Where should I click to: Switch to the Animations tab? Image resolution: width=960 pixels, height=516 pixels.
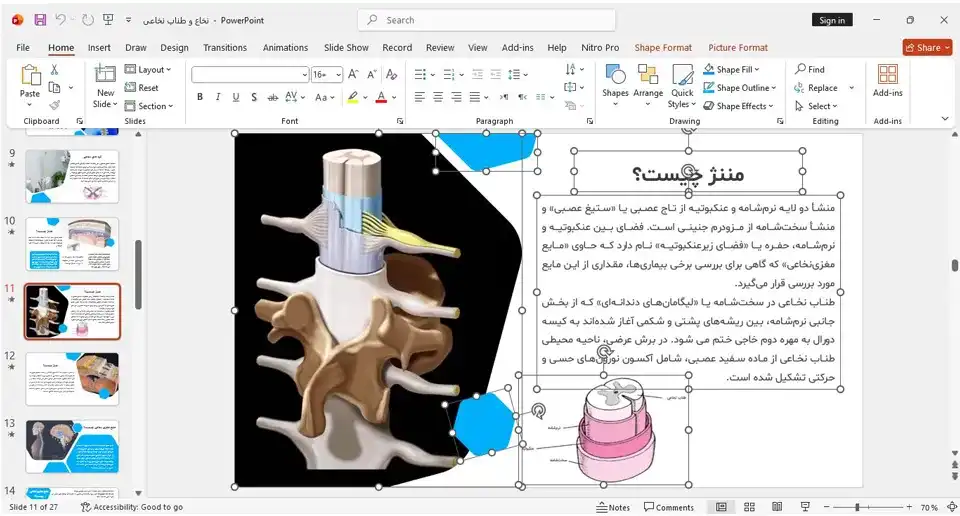coord(285,48)
